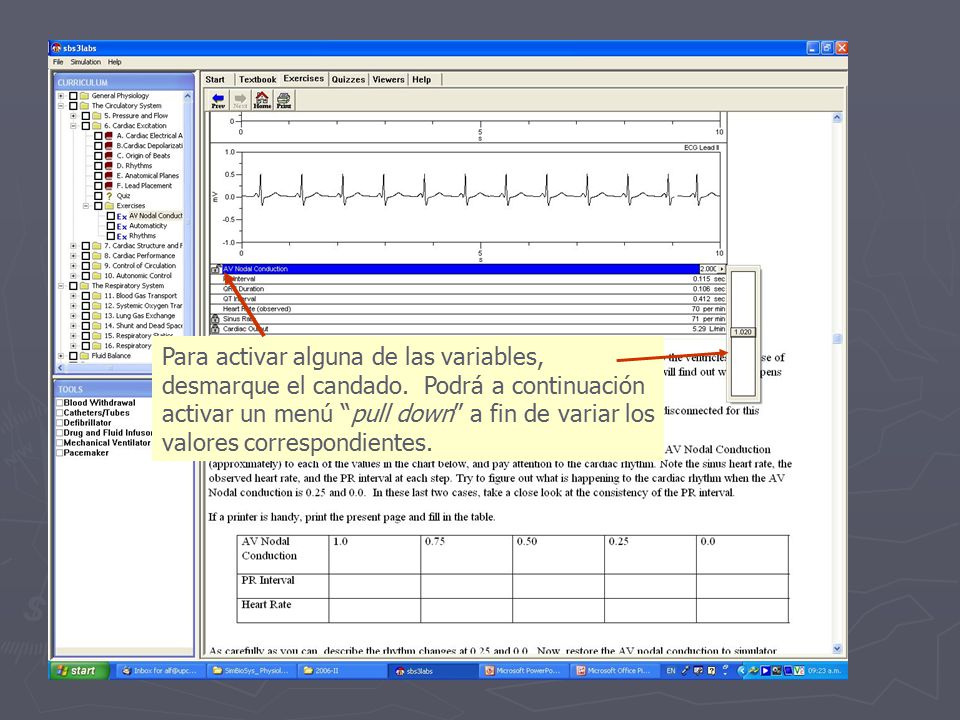Open the Windows Start menu
The image size is (960, 720).
click(79, 670)
